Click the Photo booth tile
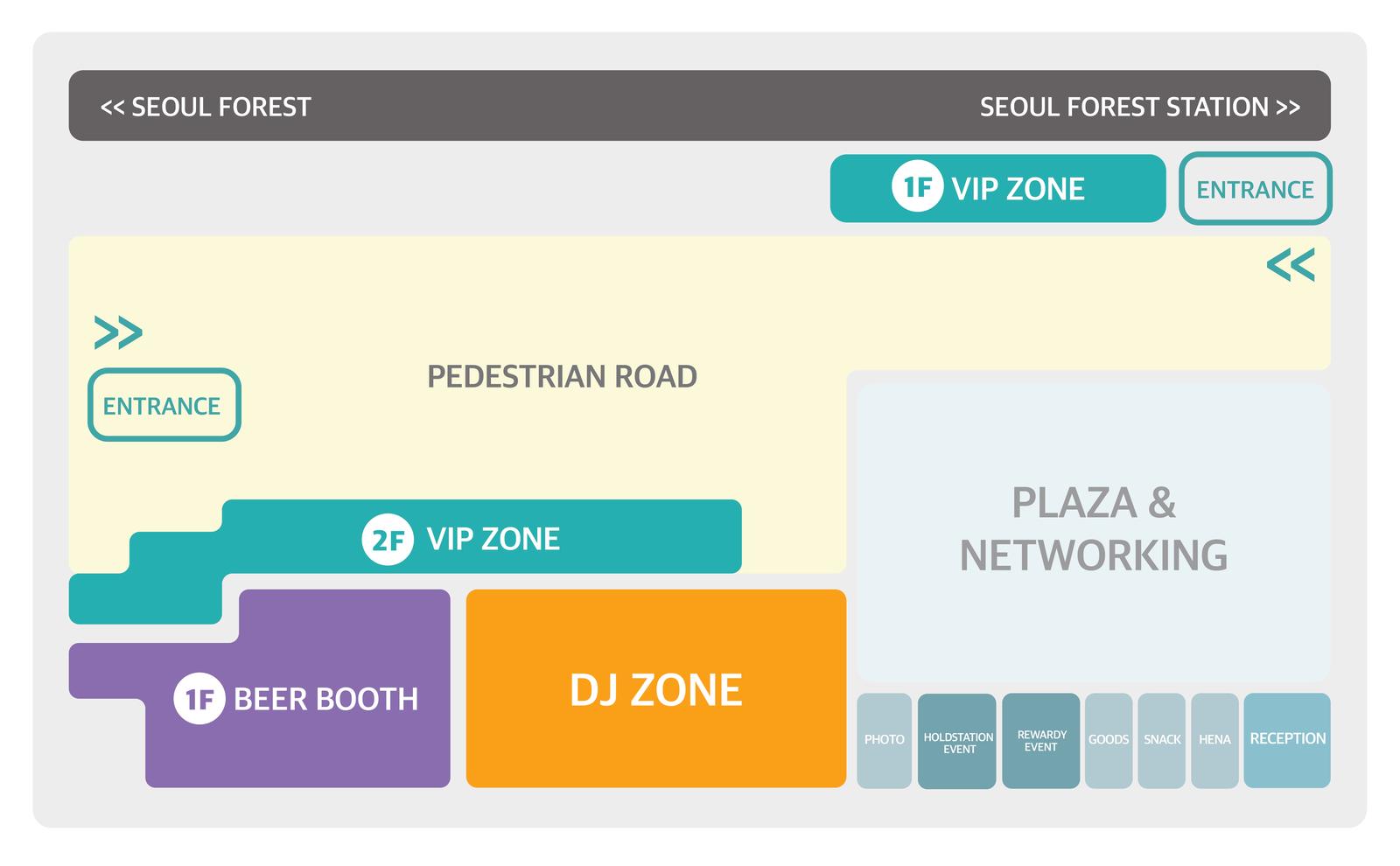Image resolution: width=1400 pixels, height=866 pixels. [x=885, y=740]
